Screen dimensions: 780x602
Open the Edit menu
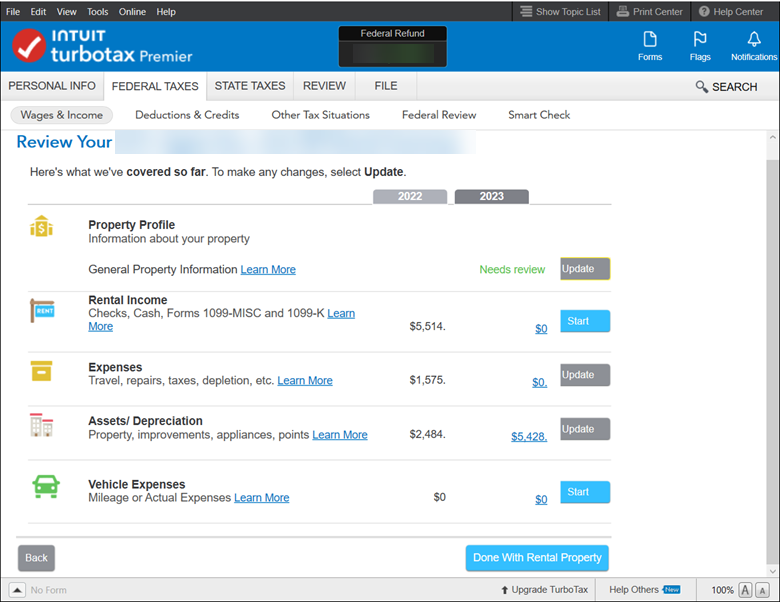(x=38, y=11)
